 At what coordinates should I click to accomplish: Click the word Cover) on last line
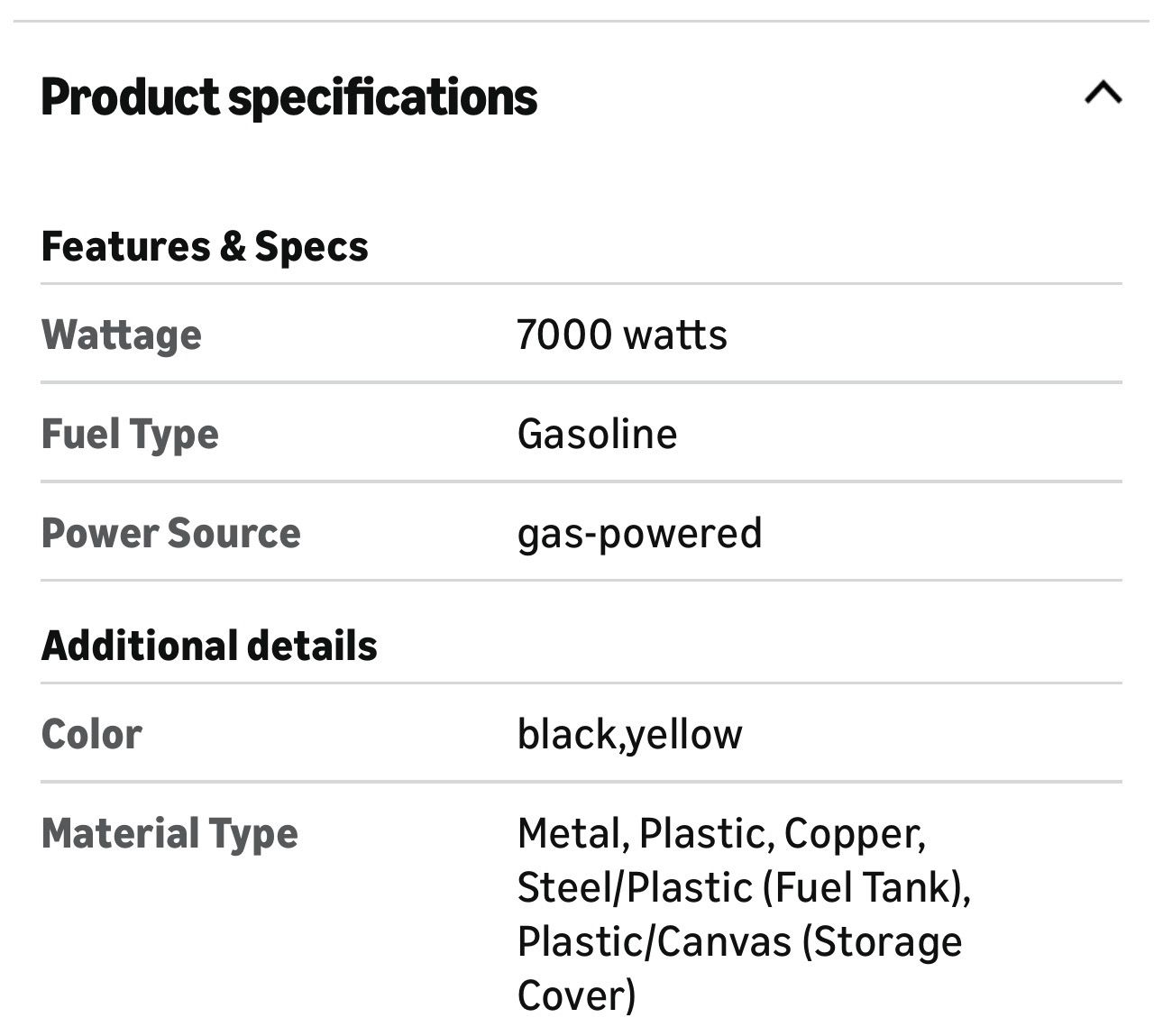point(576,995)
